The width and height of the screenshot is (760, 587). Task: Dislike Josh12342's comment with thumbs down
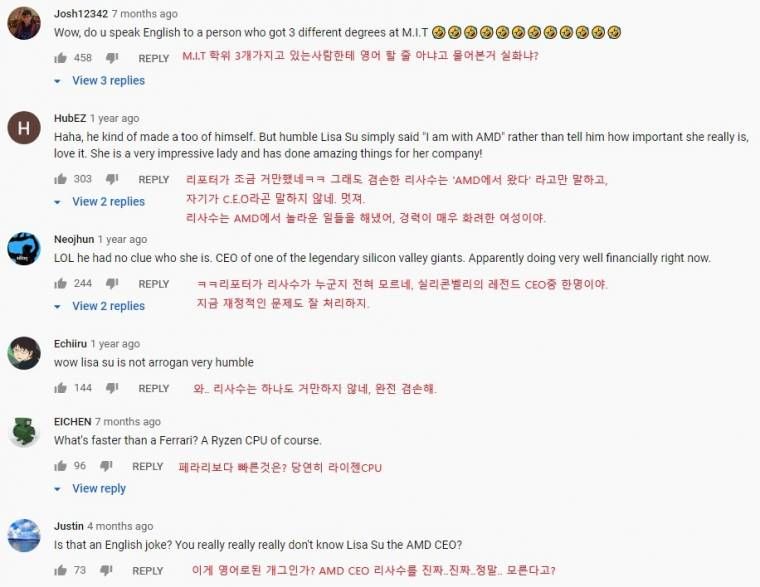tap(112, 58)
